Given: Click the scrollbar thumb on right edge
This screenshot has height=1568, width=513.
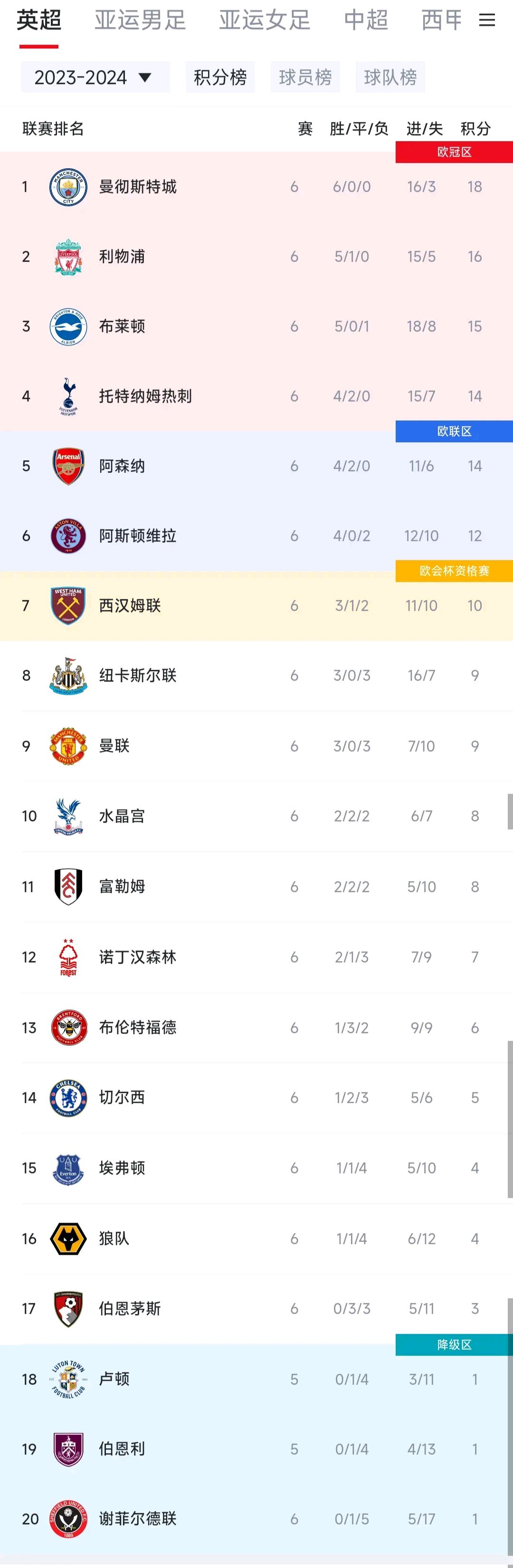Looking at the screenshot, I should point(510,811).
